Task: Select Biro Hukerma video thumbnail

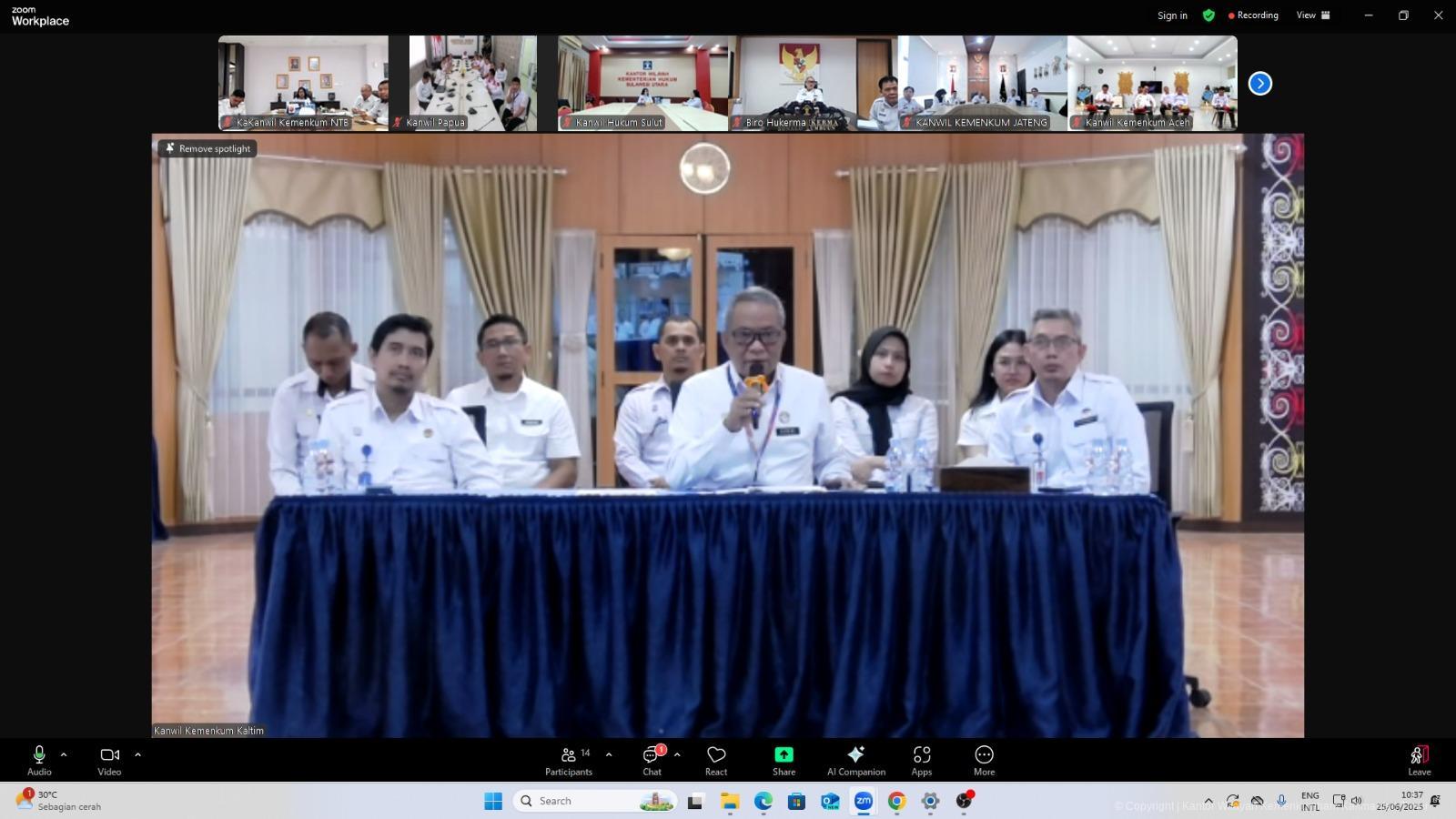Action: click(x=813, y=83)
